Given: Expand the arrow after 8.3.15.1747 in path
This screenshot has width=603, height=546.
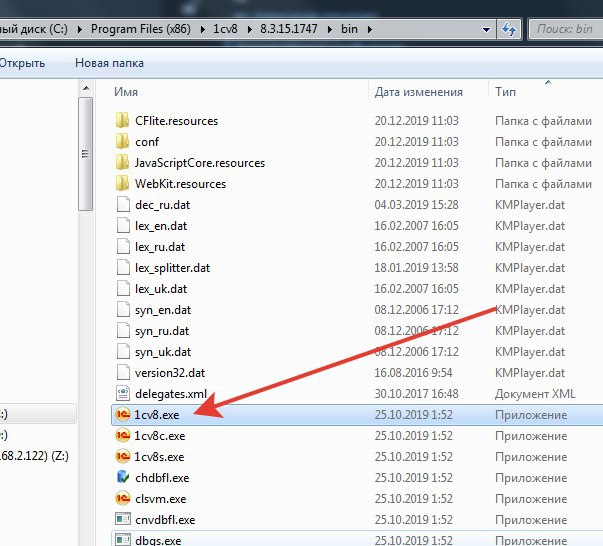Looking at the screenshot, I should pyautogui.click(x=330, y=29).
